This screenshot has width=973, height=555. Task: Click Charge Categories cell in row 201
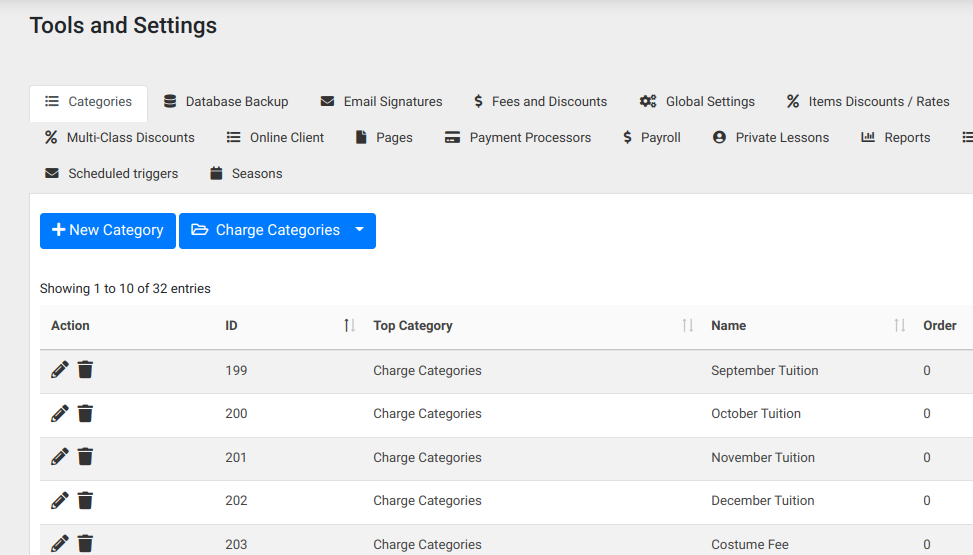[x=427, y=458]
